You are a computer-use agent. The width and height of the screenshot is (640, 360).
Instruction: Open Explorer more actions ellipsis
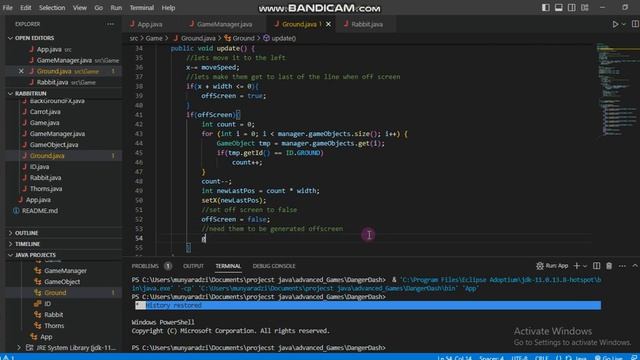(111, 24)
